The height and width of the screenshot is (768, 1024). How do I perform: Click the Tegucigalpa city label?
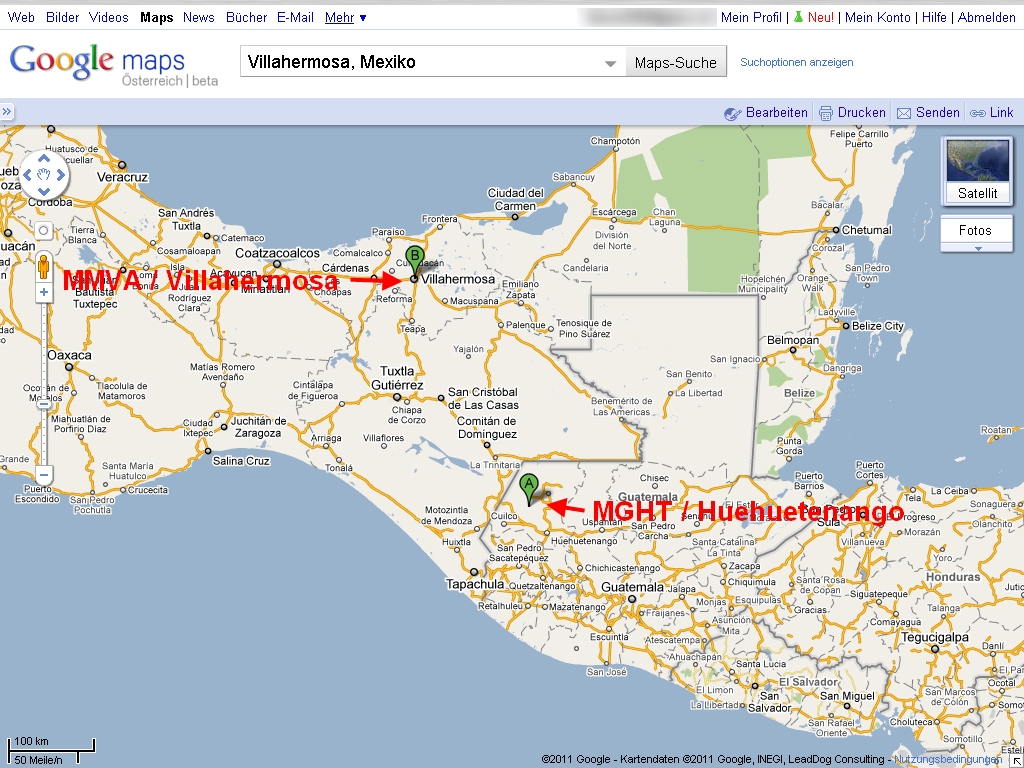[935, 637]
